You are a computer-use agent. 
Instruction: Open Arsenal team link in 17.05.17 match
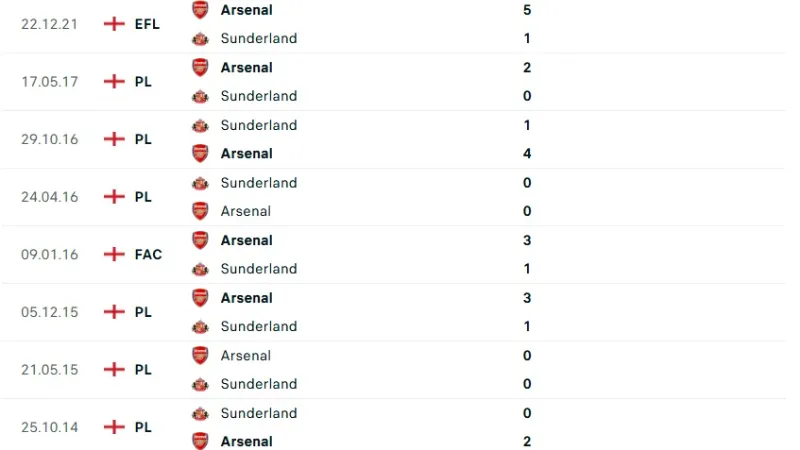point(246,68)
